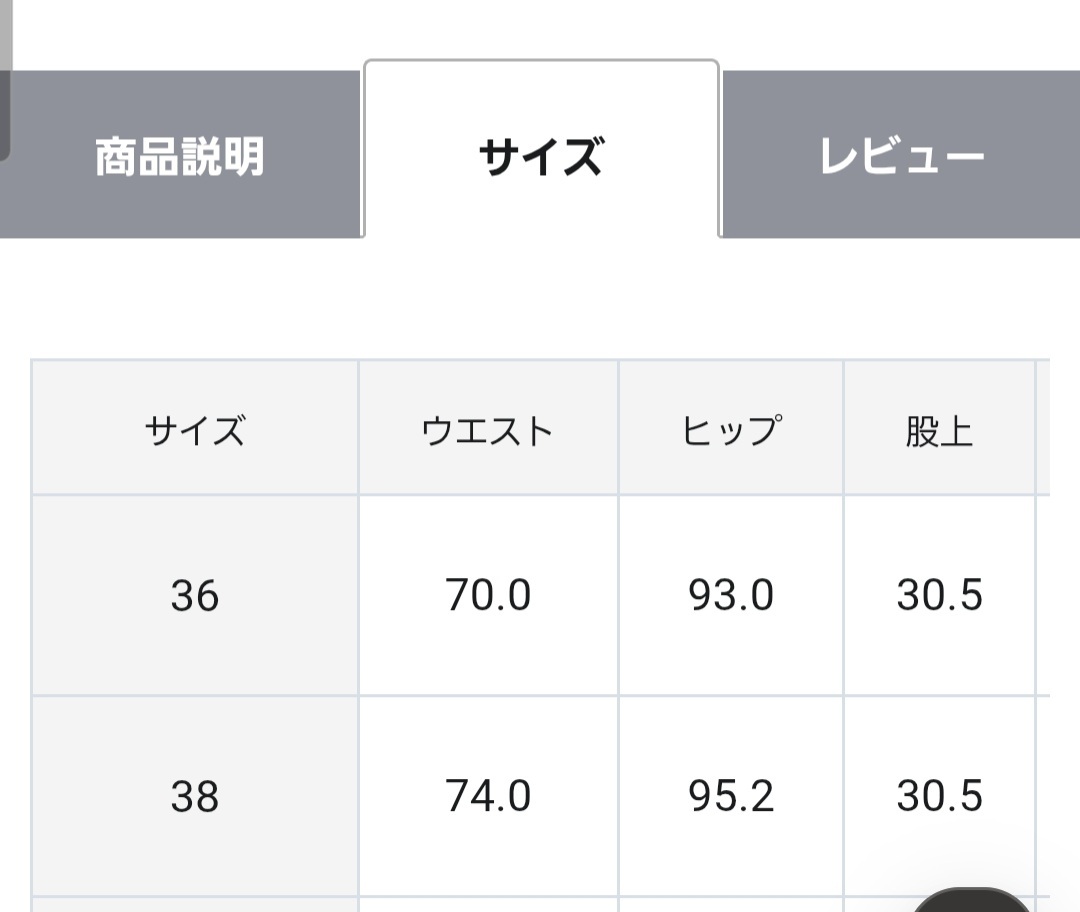Click the 30.5 rise value for size 36

point(939,596)
